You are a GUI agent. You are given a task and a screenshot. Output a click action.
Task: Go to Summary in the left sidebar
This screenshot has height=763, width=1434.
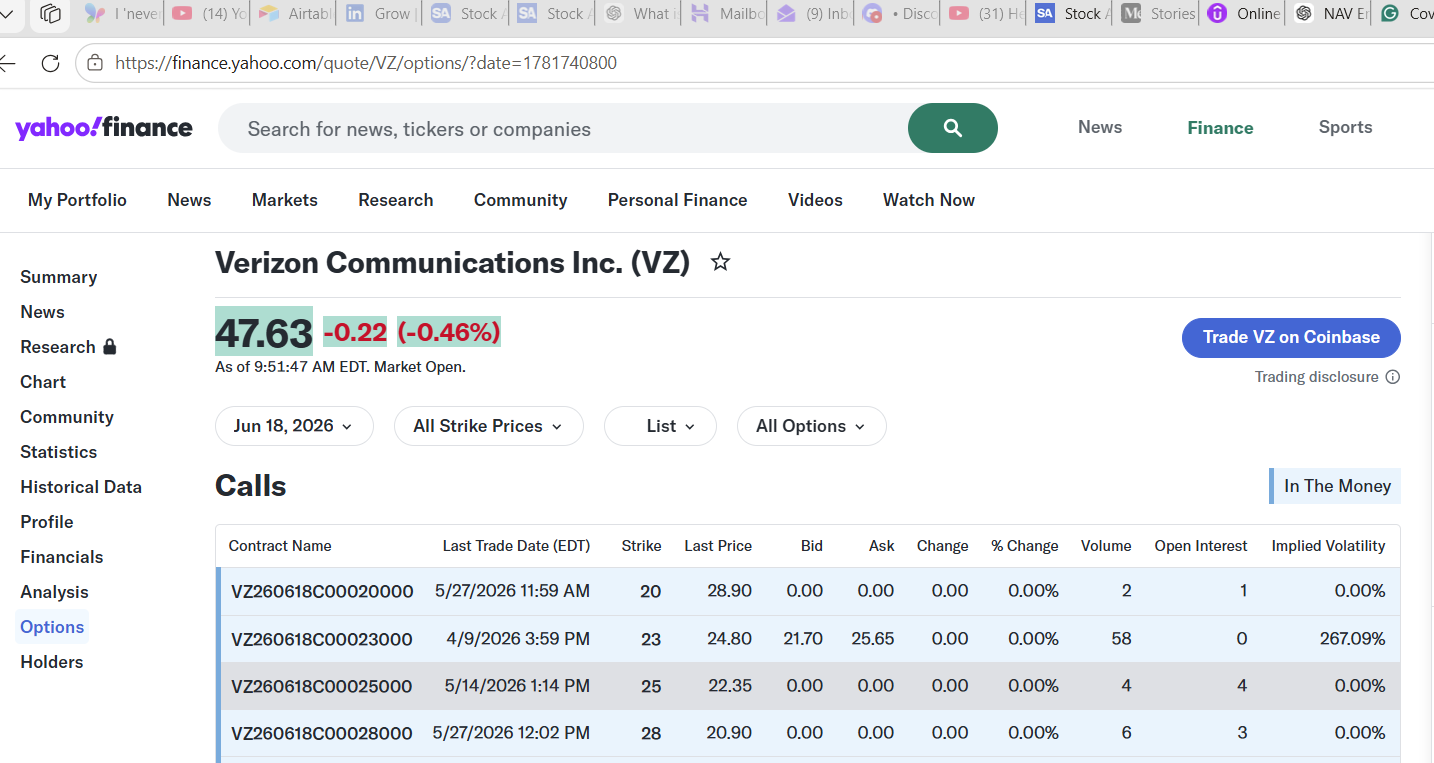[59, 277]
